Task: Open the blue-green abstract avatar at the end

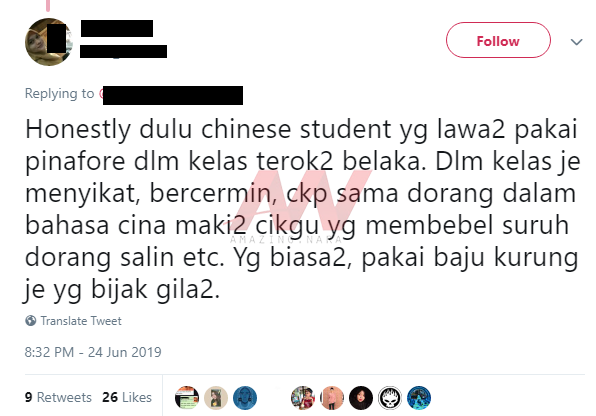Action: (x=419, y=398)
